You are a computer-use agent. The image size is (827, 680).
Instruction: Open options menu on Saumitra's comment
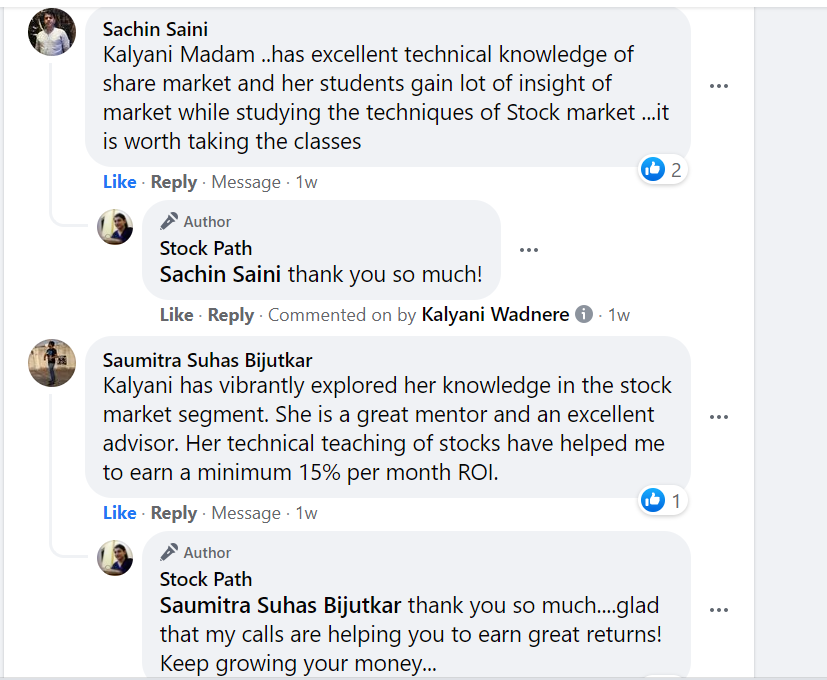click(718, 417)
